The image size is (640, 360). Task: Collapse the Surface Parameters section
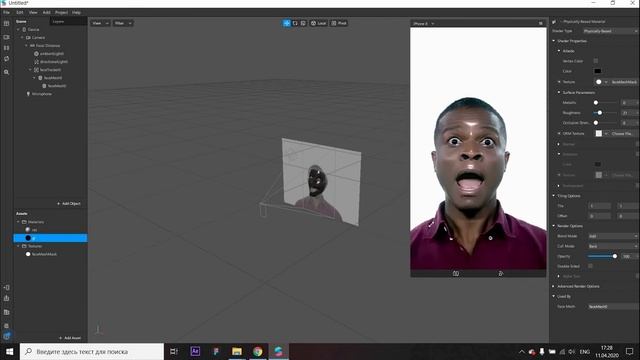(x=559, y=93)
